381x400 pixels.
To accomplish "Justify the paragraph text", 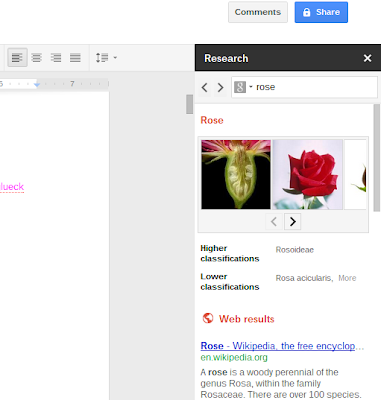I will point(75,58).
